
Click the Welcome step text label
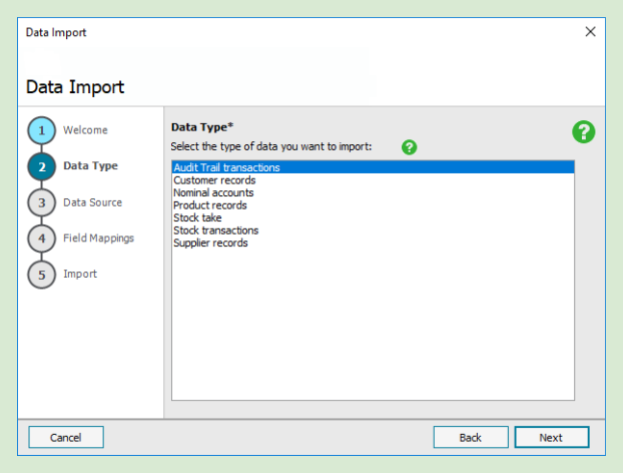pyautogui.click(x=85, y=130)
